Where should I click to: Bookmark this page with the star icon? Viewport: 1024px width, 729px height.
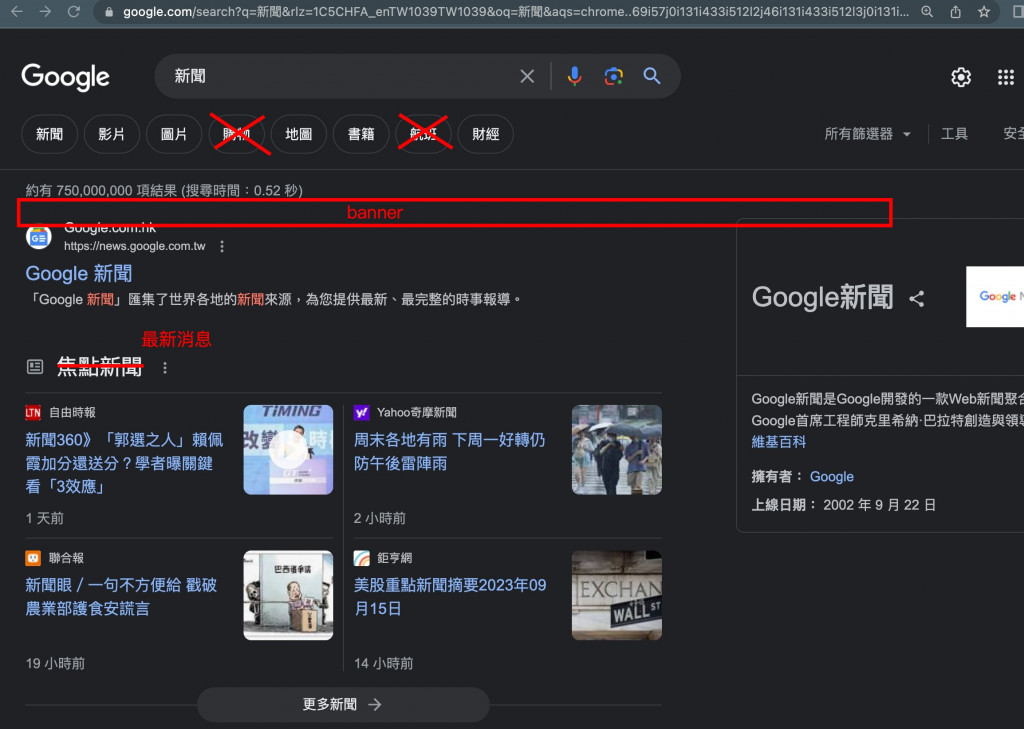(x=984, y=12)
